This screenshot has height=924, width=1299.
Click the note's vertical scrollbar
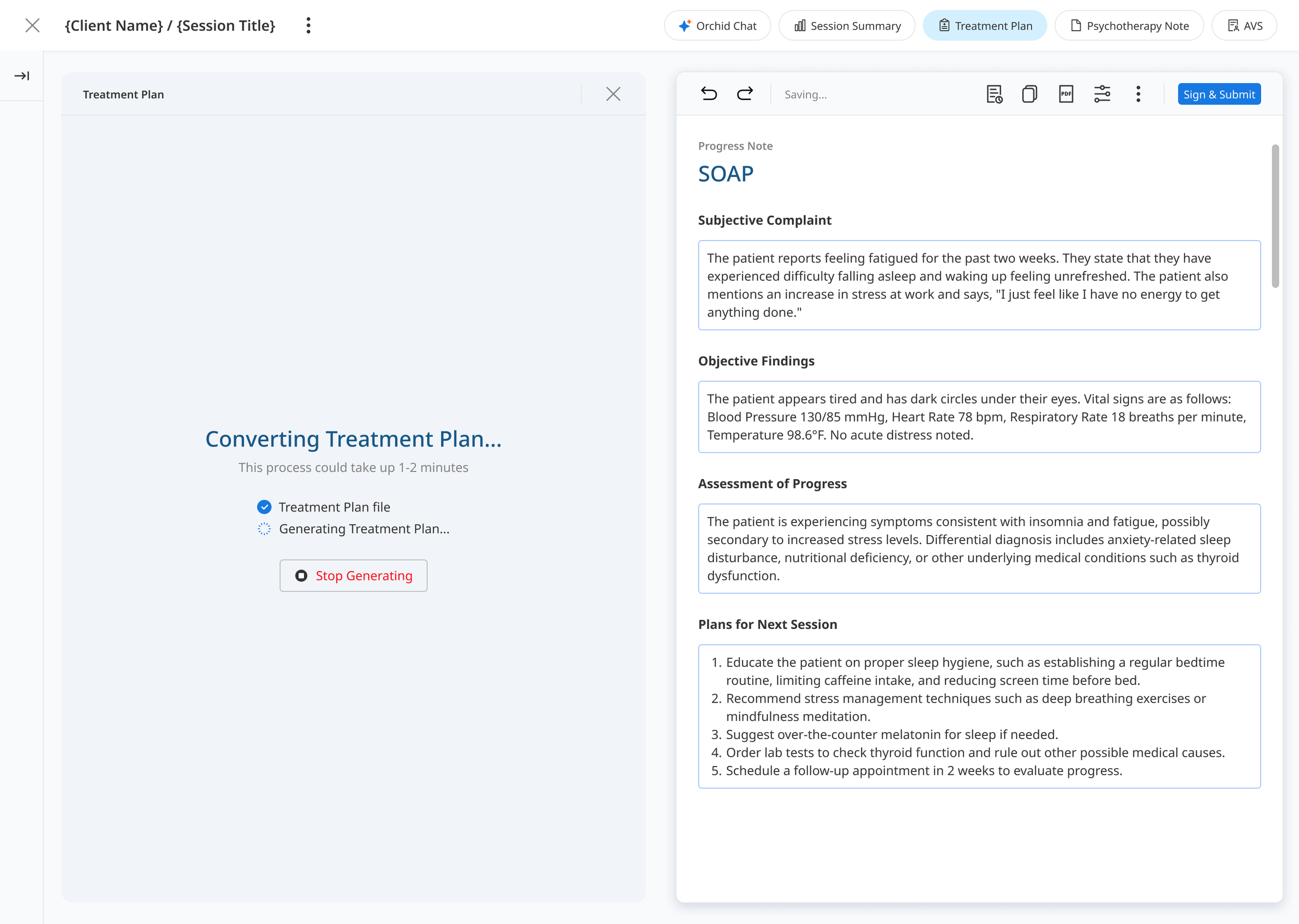click(x=1275, y=216)
